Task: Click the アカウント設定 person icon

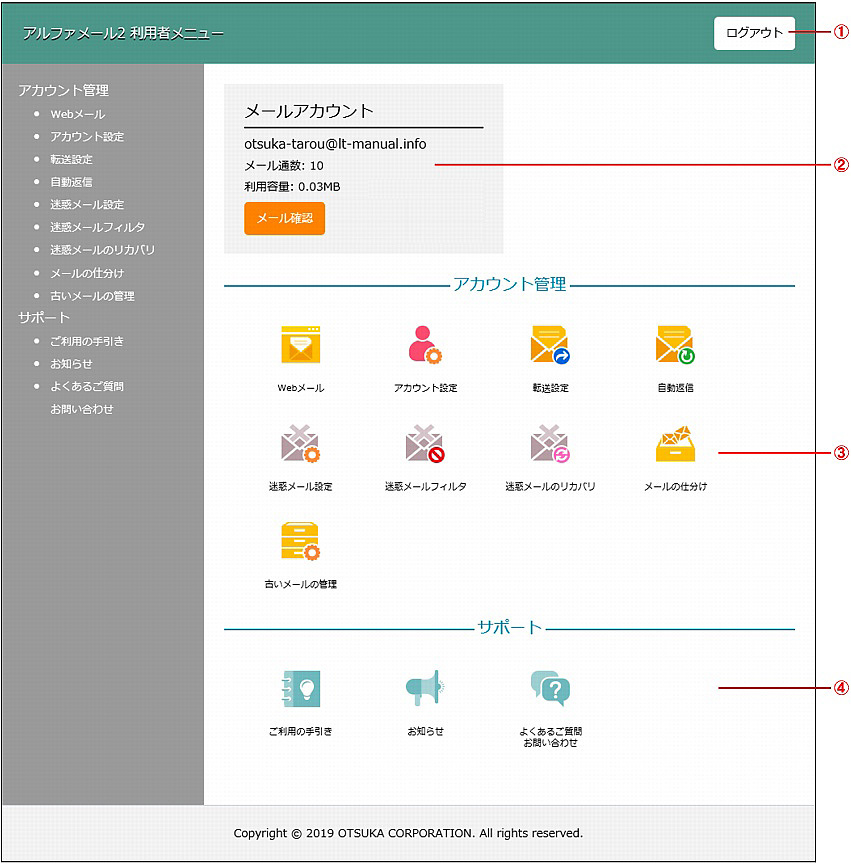Action: 425,345
